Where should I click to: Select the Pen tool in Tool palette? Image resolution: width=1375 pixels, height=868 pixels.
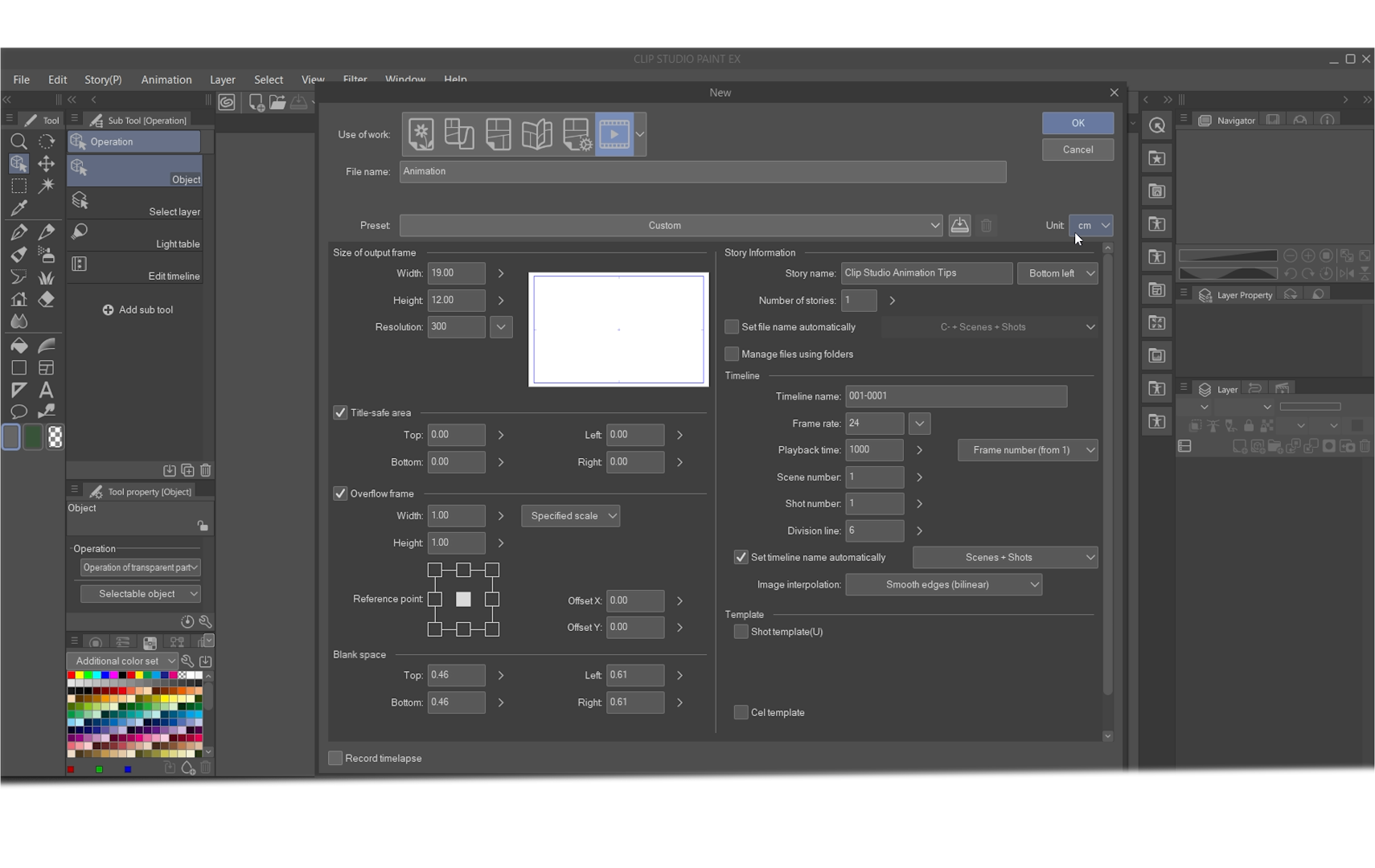click(18, 232)
